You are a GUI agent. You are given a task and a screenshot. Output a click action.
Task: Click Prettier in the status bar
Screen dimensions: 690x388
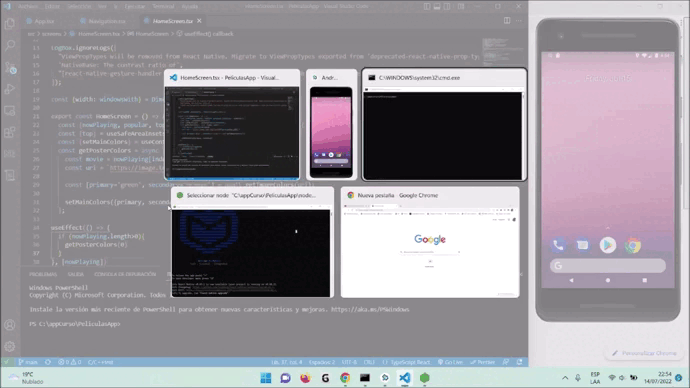pos(483,362)
